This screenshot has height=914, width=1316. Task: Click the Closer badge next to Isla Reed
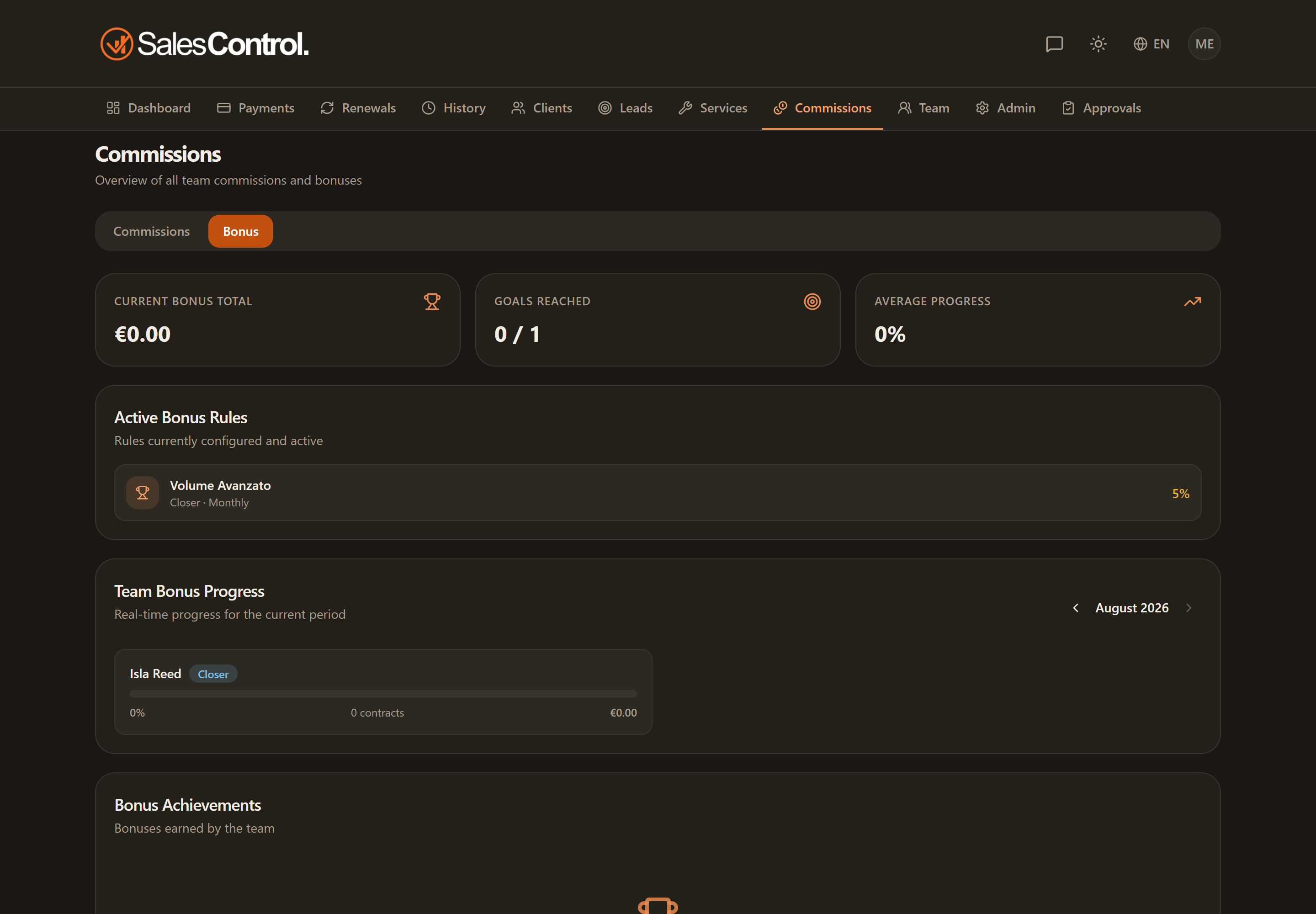(x=213, y=674)
